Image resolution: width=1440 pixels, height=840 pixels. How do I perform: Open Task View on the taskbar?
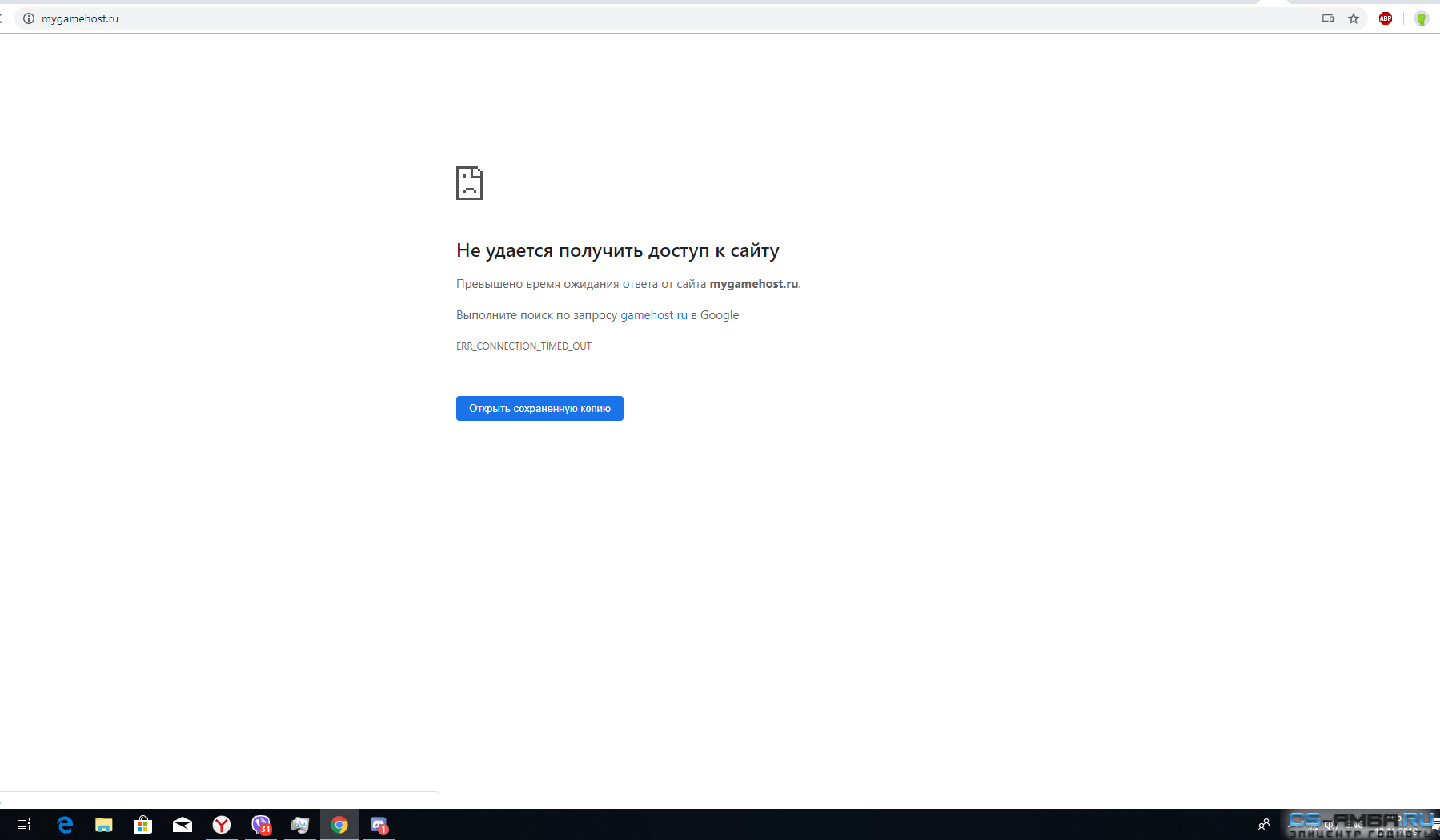[x=24, y=825]
